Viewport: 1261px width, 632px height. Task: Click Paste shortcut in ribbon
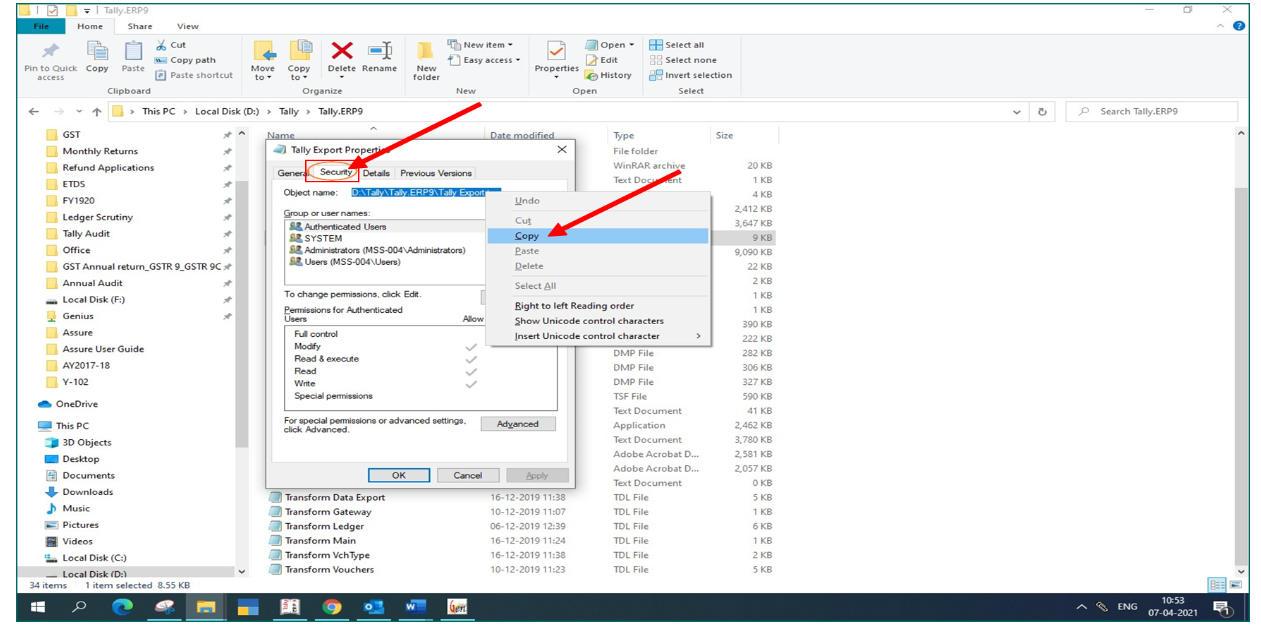[x=194, y=75]
